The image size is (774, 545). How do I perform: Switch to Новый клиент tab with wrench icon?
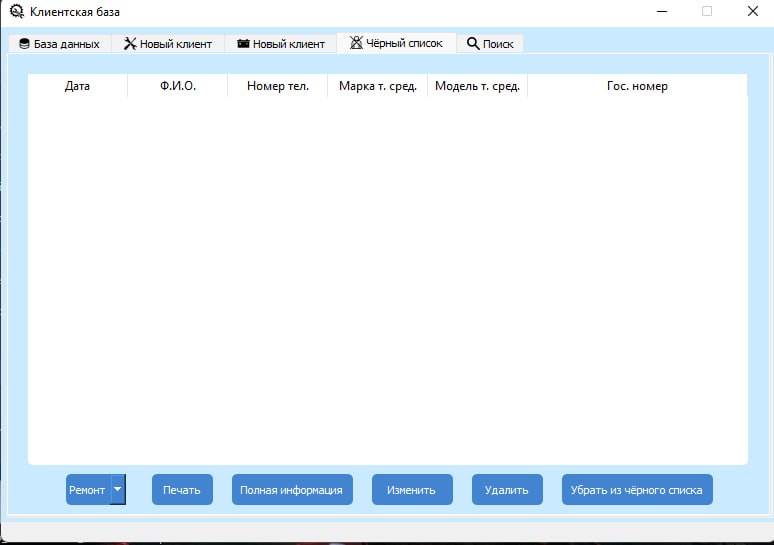coord(168,44)
